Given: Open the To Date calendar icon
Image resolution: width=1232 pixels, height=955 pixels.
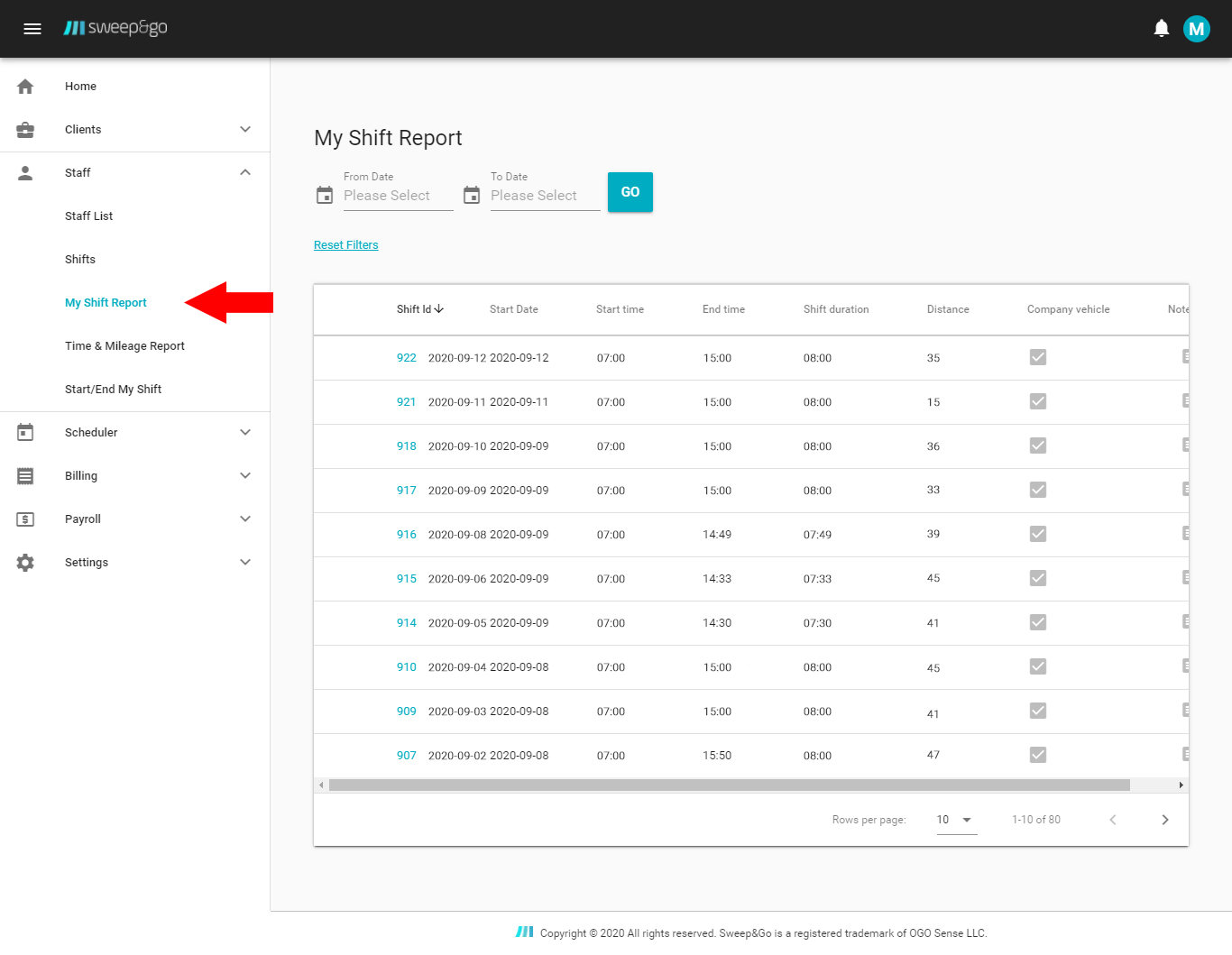Looking at the screenshot, I should (x=472, y=195).
